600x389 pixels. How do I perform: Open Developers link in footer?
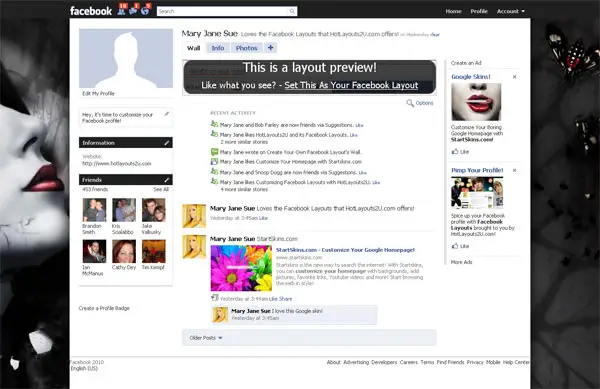[x=384, y=362]
